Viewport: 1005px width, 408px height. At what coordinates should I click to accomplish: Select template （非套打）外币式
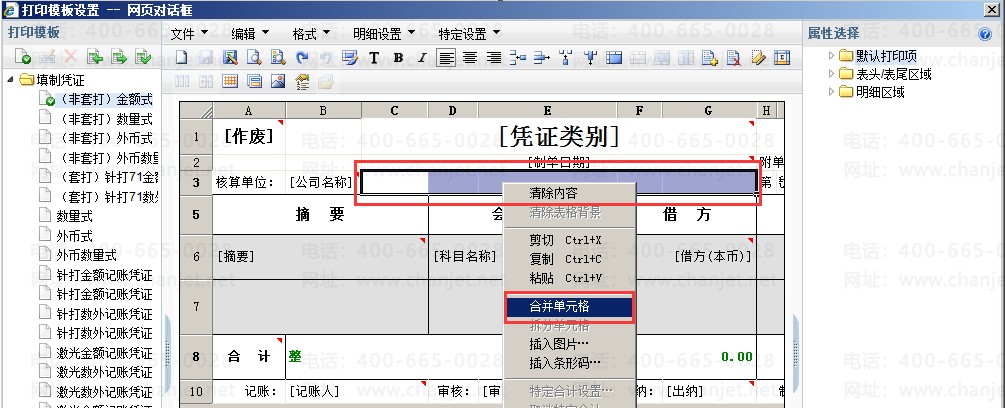(x=104, y=138)
